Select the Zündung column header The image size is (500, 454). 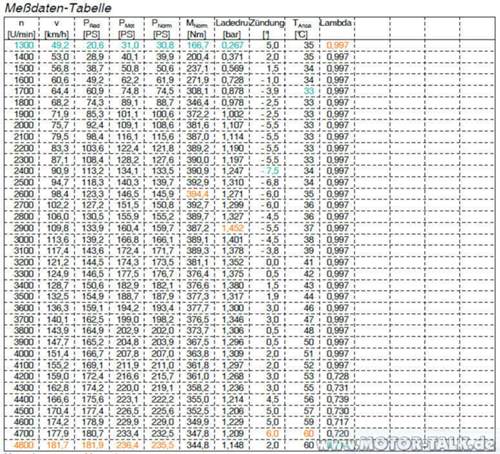coord(267,28)
